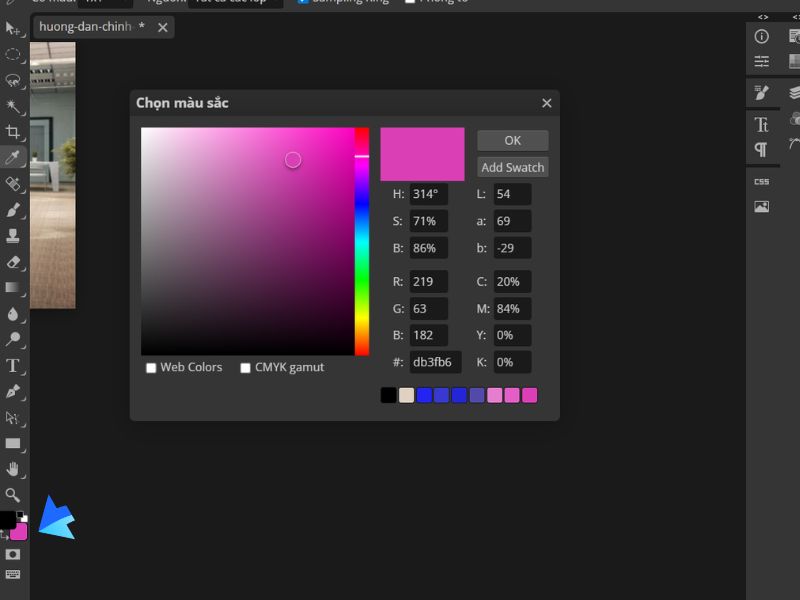Pick the beige swatch in the dialog
This screenshot has height=600, width=800.
406,395
